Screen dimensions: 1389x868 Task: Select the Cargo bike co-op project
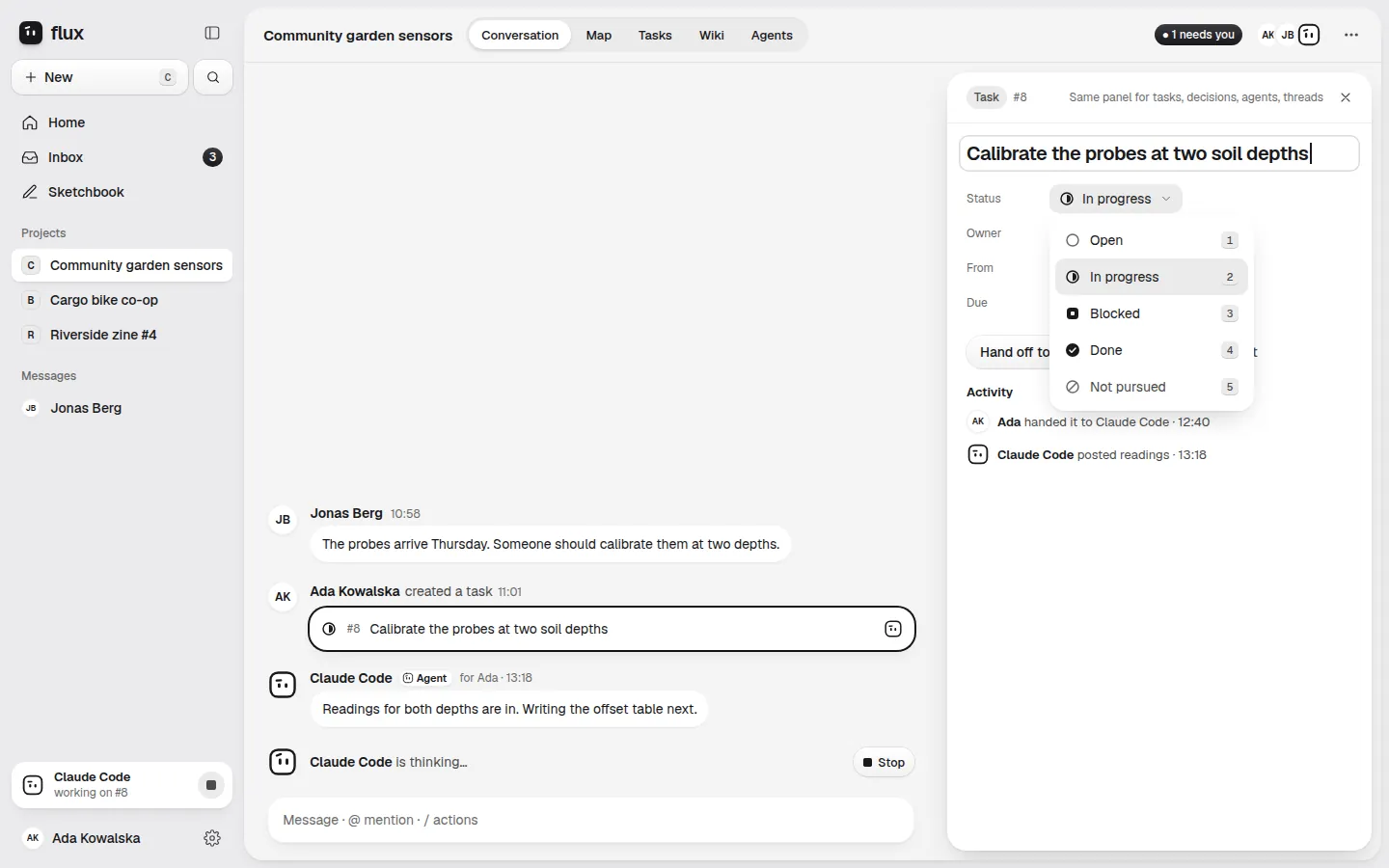(122, 300)
